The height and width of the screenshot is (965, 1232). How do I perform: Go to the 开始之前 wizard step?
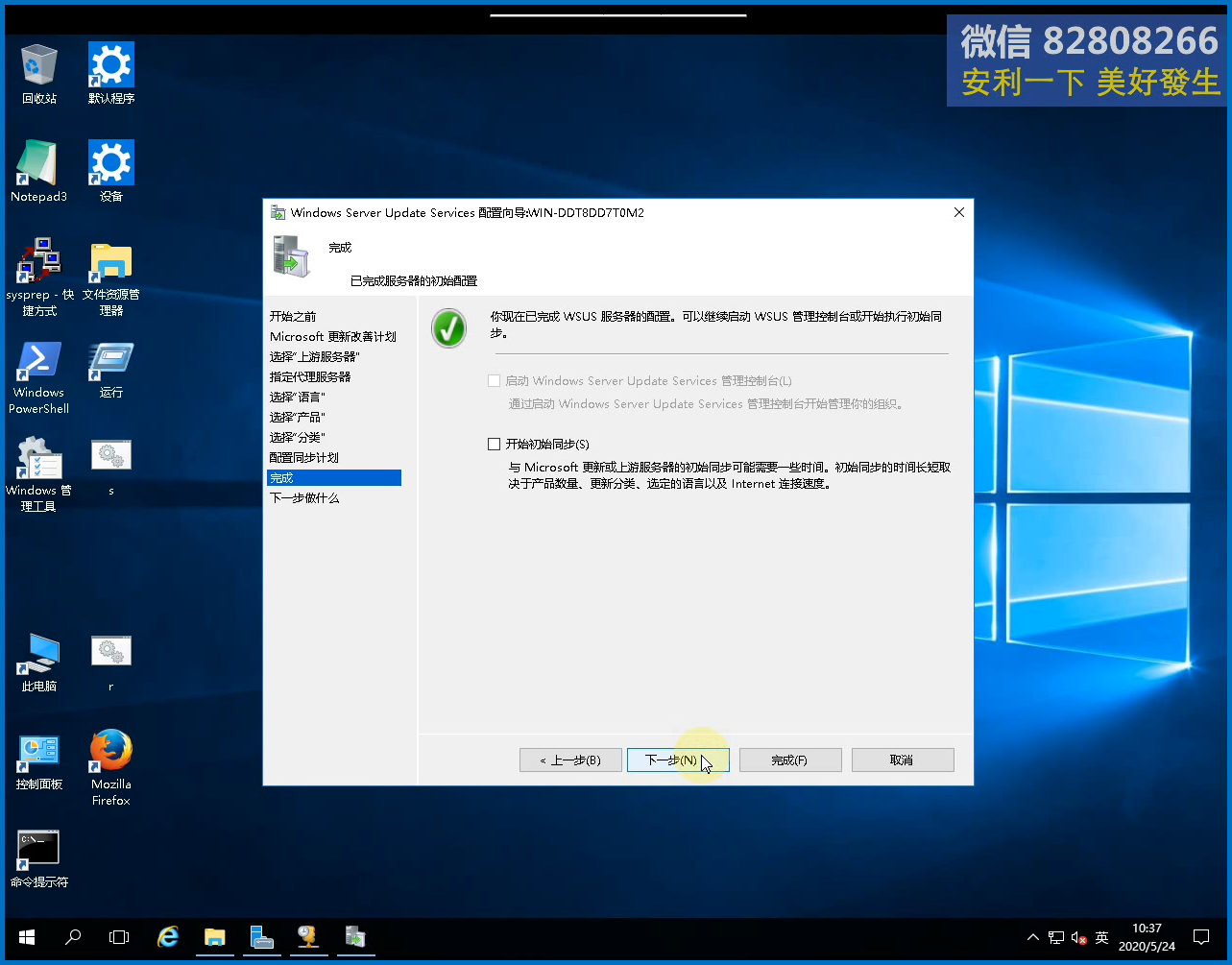coord(293,316)
